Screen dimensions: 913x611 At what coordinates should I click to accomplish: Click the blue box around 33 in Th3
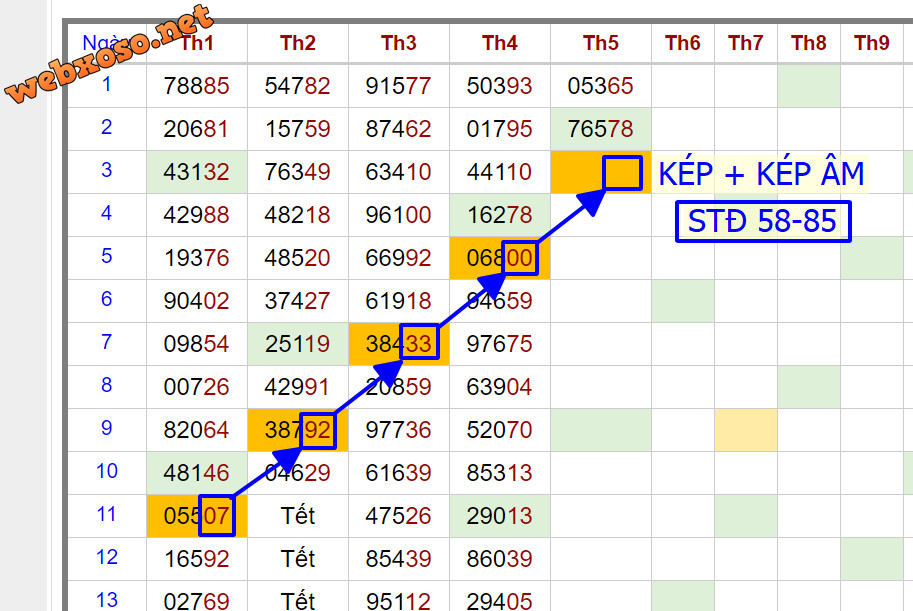click(x=419, y=343)
